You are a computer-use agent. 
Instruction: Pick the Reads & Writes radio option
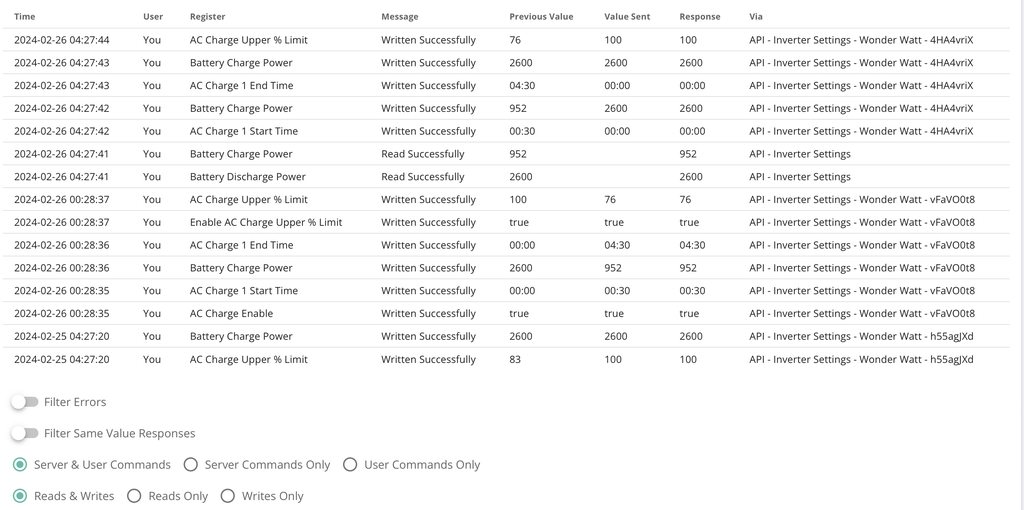pyautogui.click(x=20, y=496)
